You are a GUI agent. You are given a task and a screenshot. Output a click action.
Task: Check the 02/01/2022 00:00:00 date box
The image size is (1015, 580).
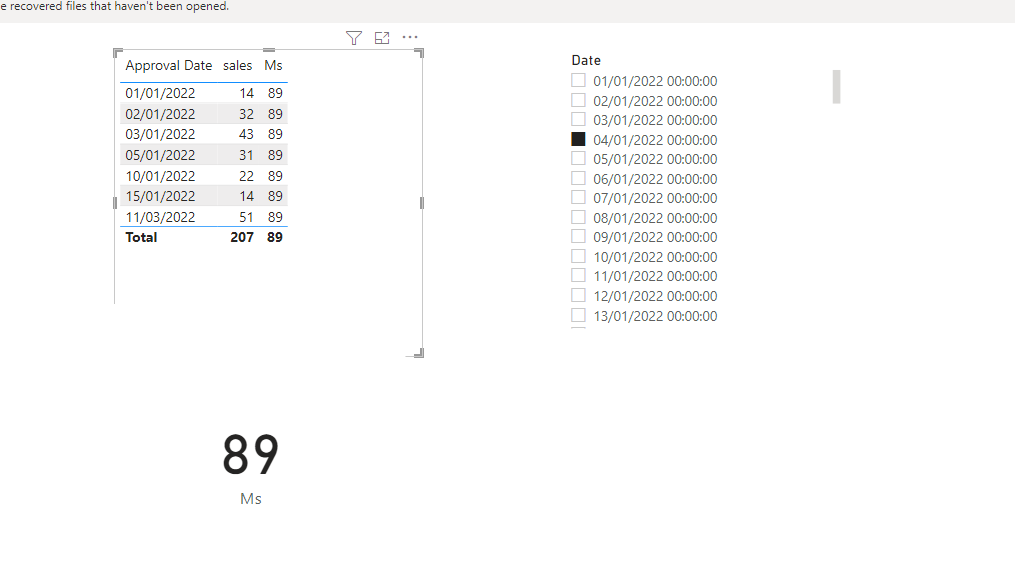pyautogui.click(x=578, y=100)
